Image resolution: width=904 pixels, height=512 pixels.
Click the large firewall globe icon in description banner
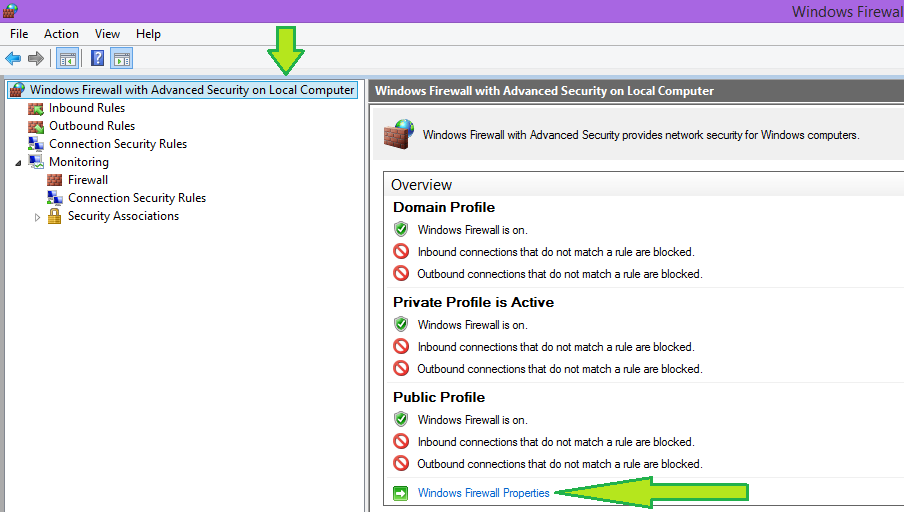click(x=399, y=134)
